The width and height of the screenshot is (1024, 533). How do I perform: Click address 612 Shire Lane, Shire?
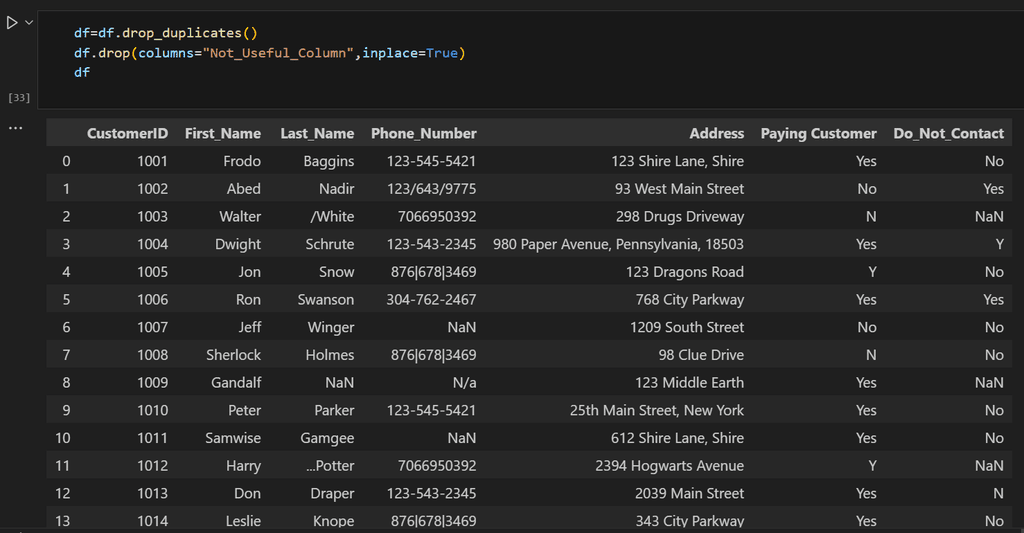(x=677, y=438)
